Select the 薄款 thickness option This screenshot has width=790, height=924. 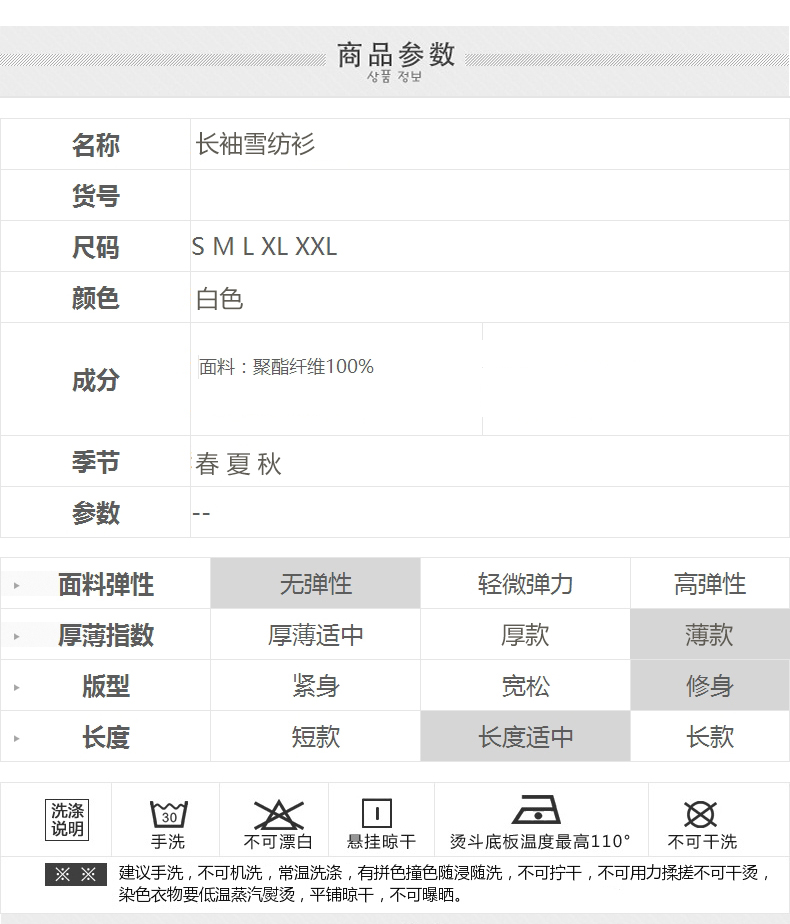[709, 635]
